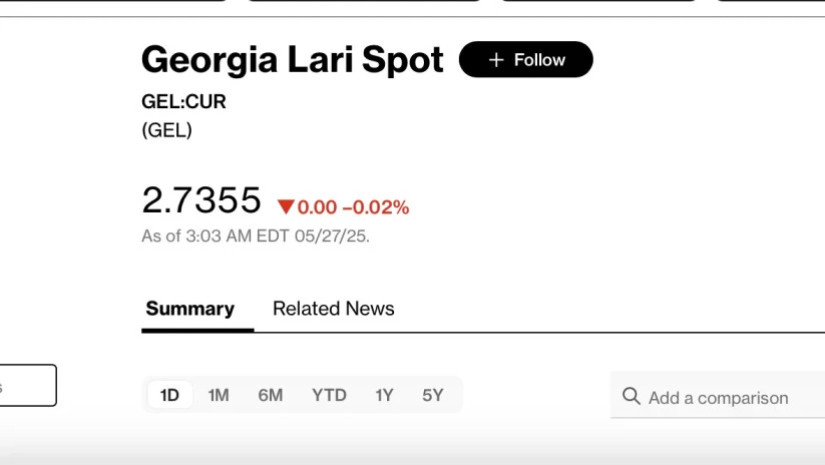Open the Summary tab
825x465 pixels.
(x=190, y=309)
